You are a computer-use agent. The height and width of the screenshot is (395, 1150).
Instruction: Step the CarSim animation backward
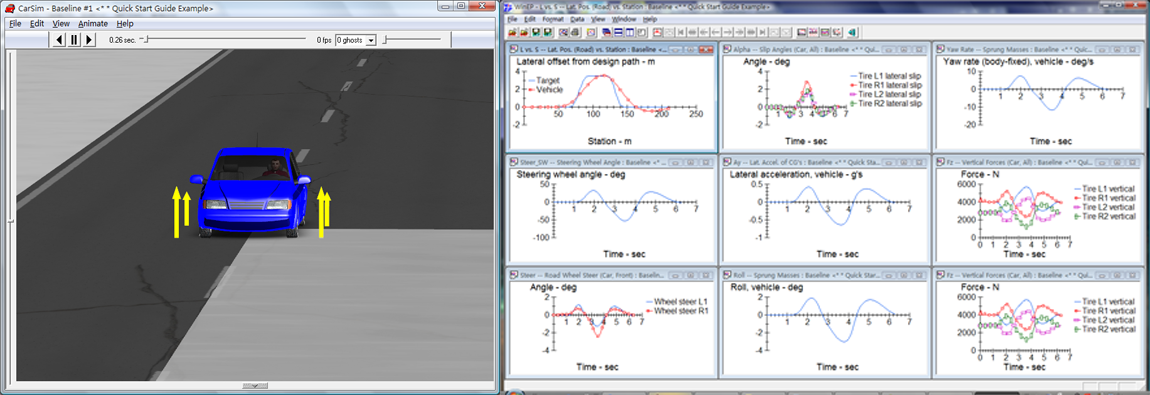pos(59,40)
